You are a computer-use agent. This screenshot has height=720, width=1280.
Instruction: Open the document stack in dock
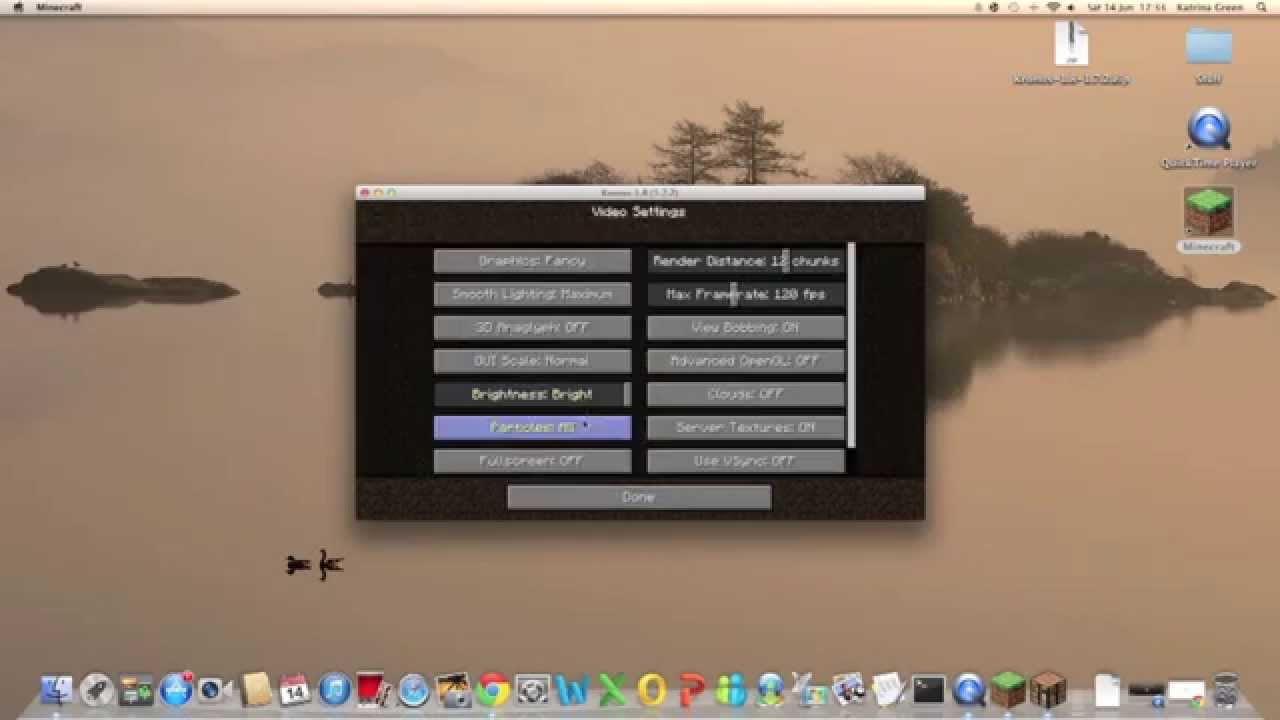(1107, 690)
